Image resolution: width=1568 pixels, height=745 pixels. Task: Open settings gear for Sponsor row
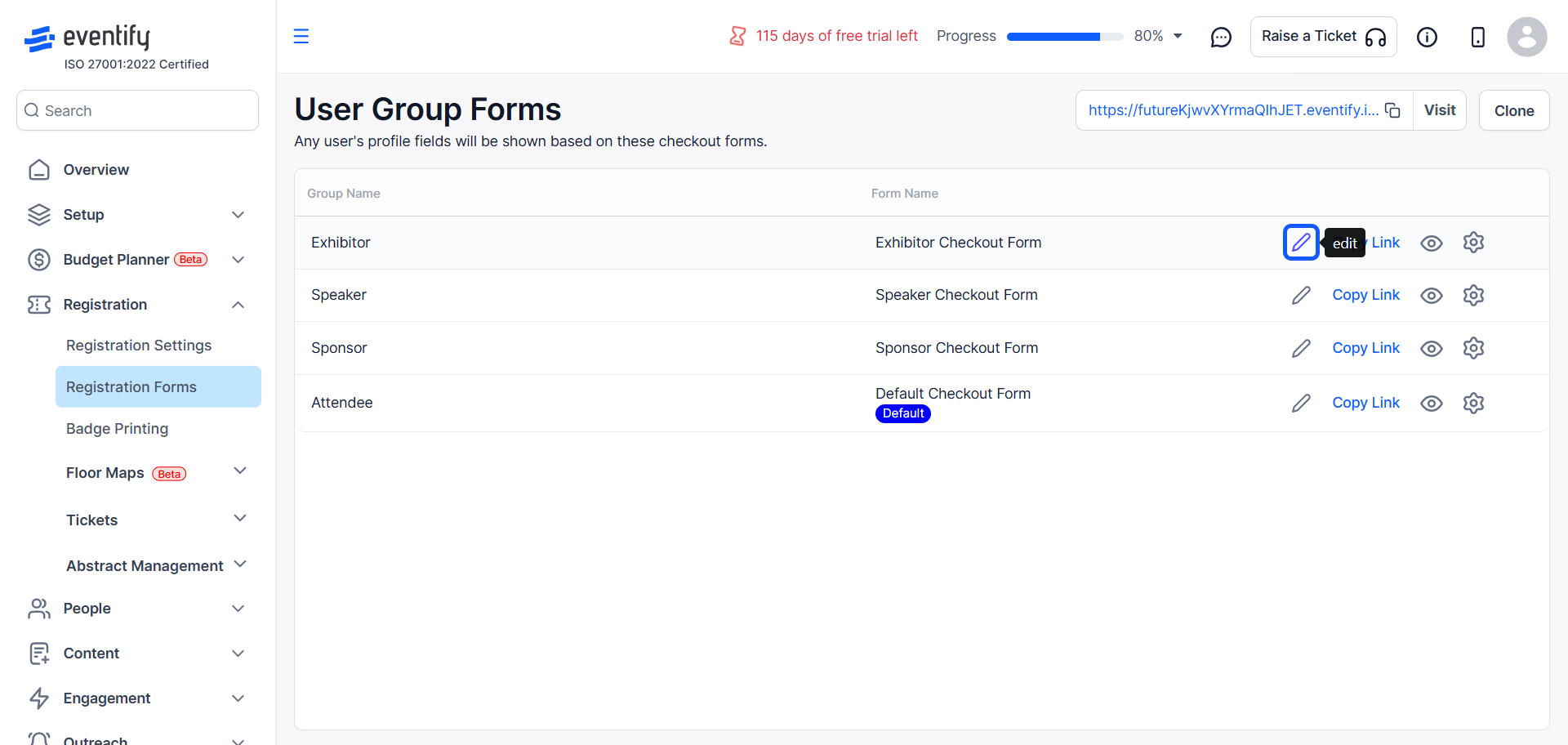[1473, 348]
